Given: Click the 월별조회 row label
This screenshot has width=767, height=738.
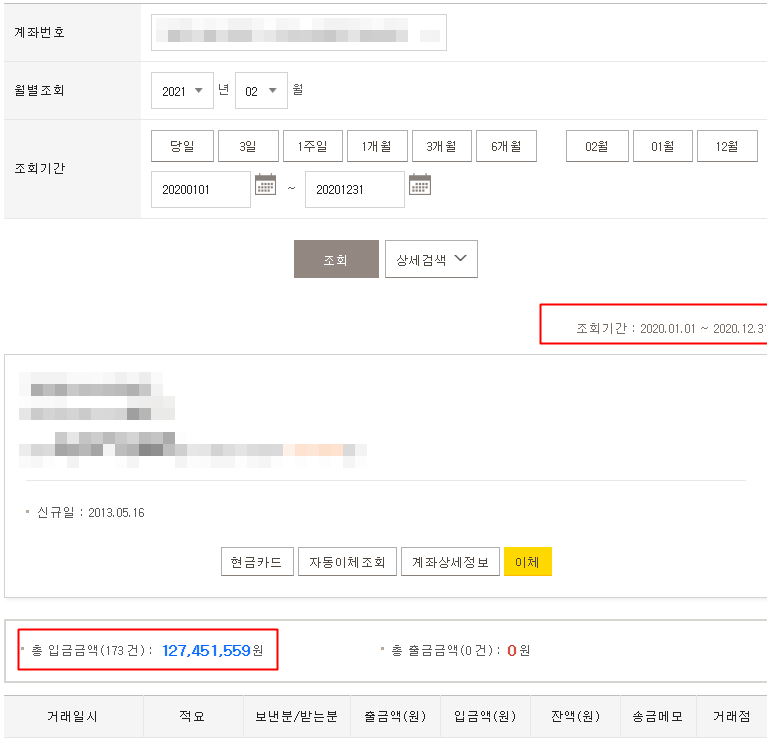Looking at the screenshot, I should coord(40,90).
